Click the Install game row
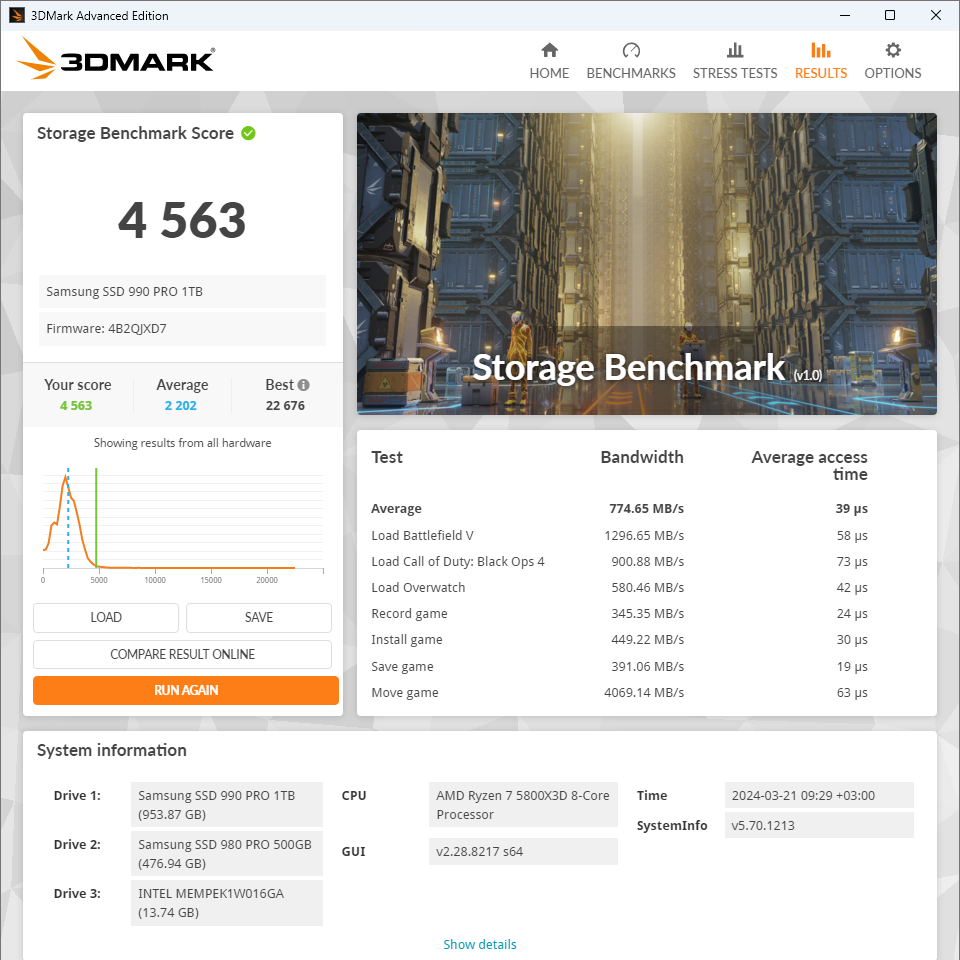960x960 pixels. point(619,639)
